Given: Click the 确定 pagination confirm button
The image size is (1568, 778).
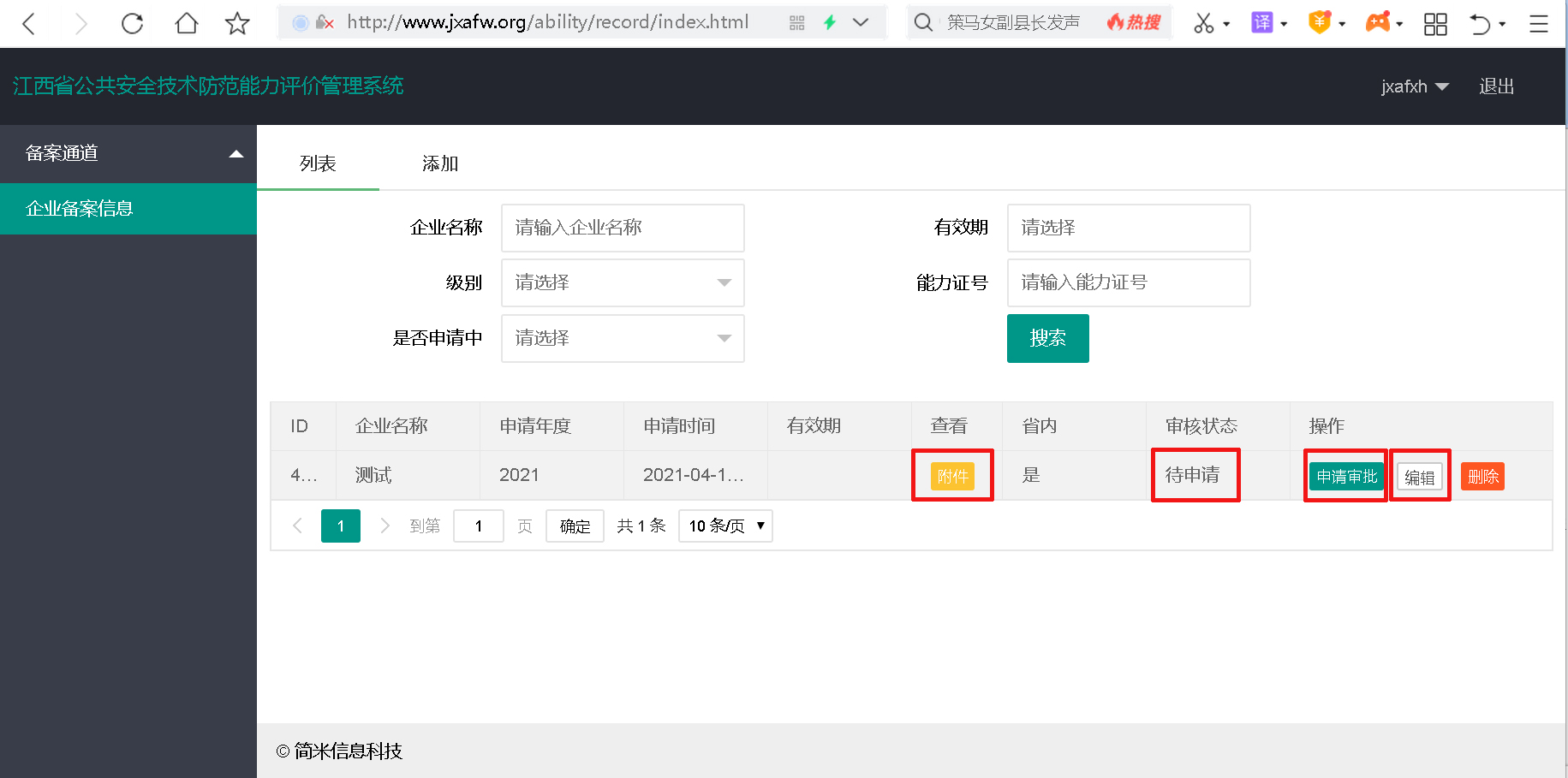Looking at the screenshot, I should (x=575, y=526).
